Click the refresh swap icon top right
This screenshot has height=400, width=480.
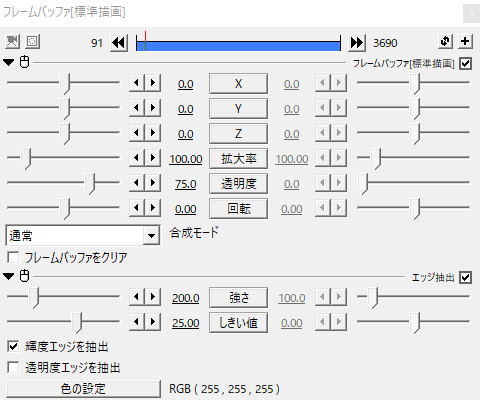tap(445, 42)
